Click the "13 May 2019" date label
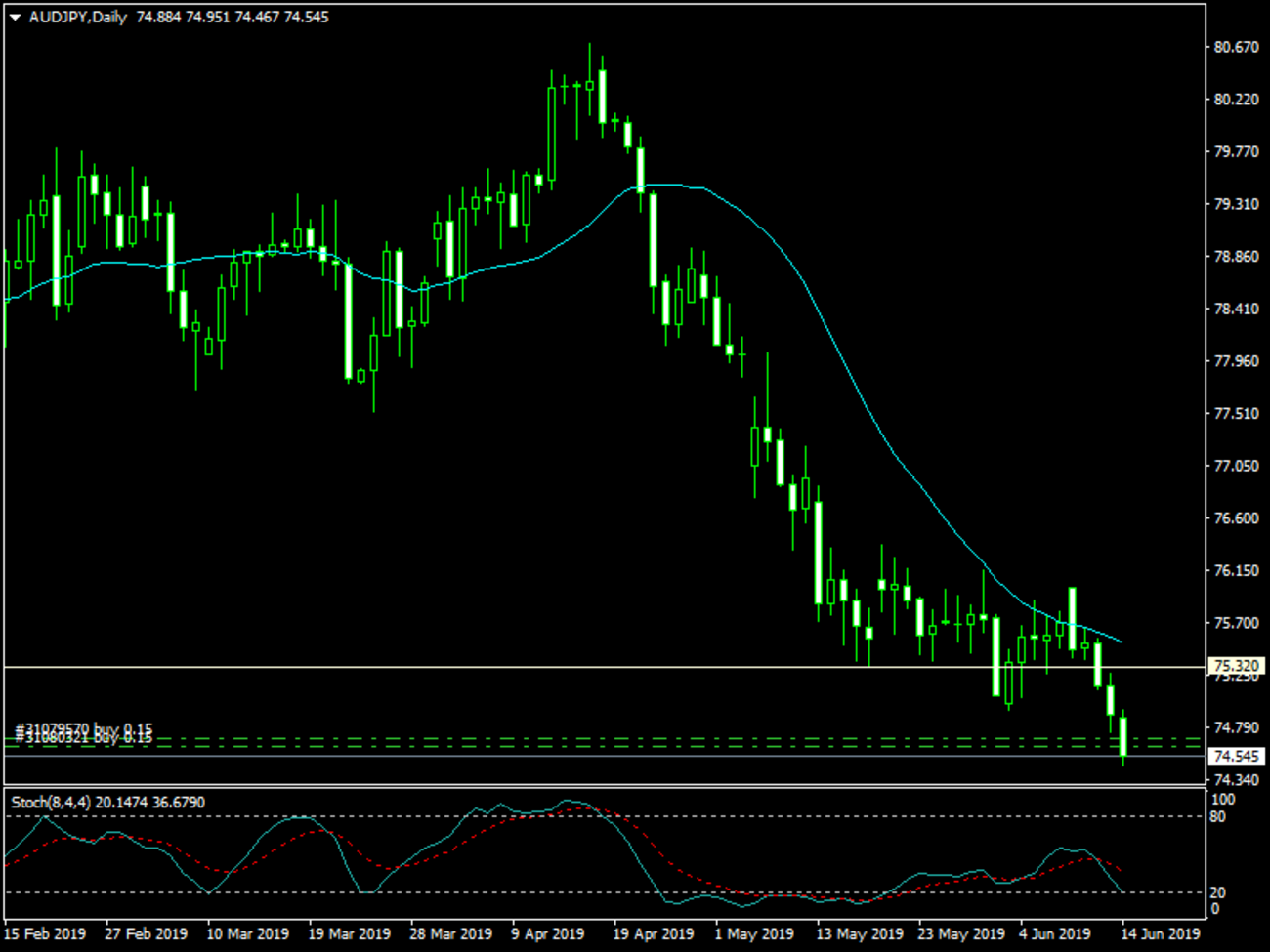The width and height of the screenshot is (1270, 952). [x=861, y=933]
